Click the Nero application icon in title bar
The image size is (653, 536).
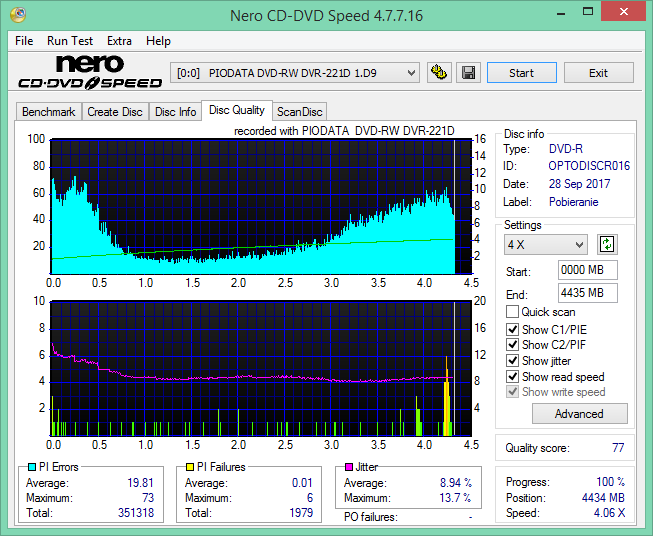(18, 14)
